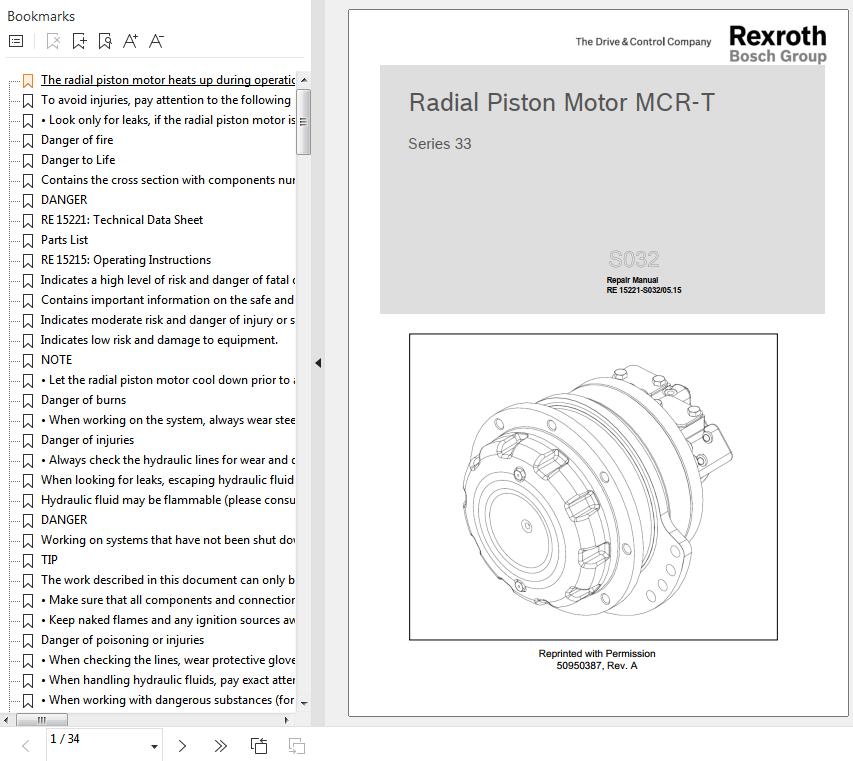853x761 pixels.
Task: Go to 'Danger of poisoning or injuries' bookmark
Action: [122, 640]
